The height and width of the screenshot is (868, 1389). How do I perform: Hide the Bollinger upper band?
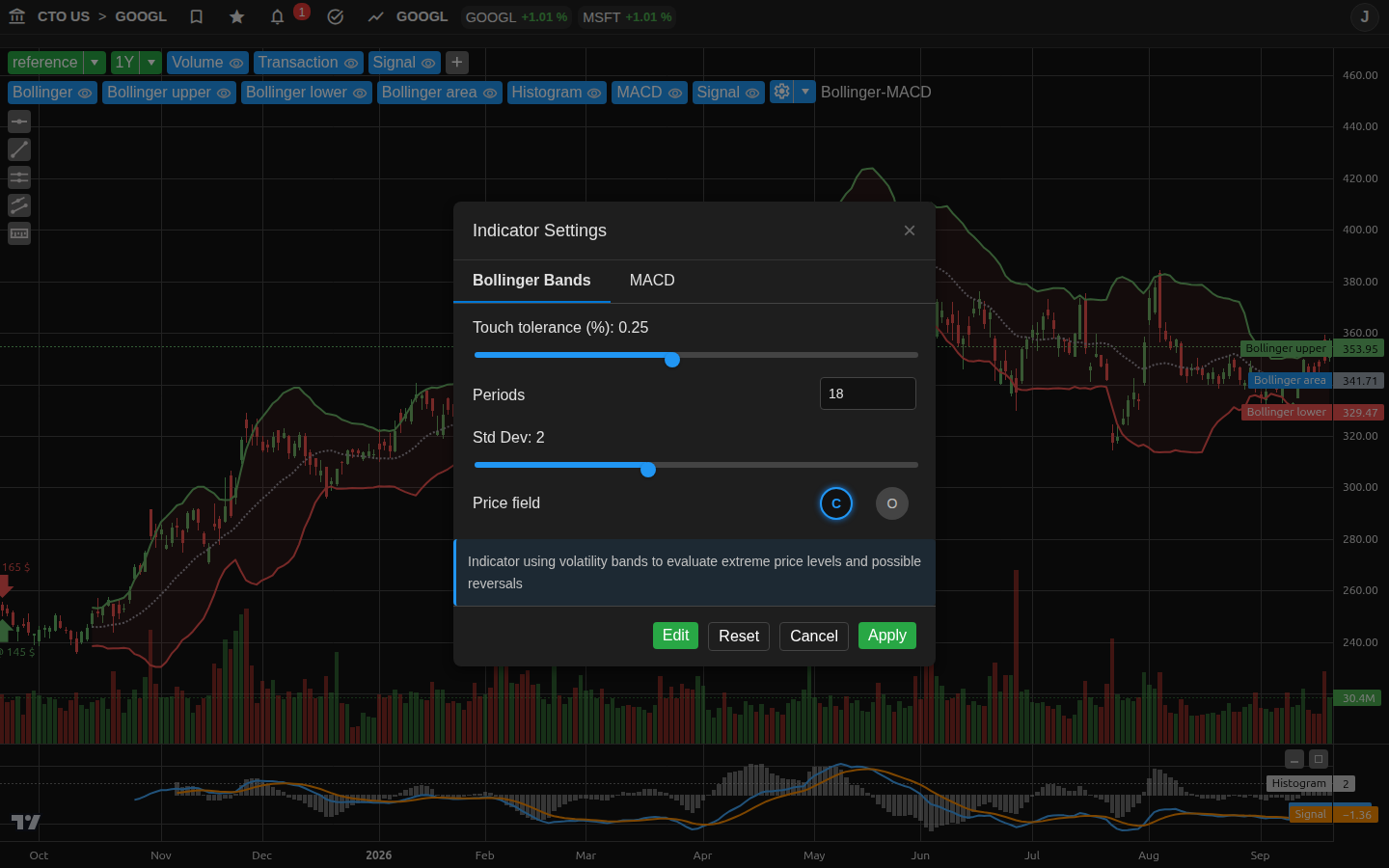click(224, 93)
